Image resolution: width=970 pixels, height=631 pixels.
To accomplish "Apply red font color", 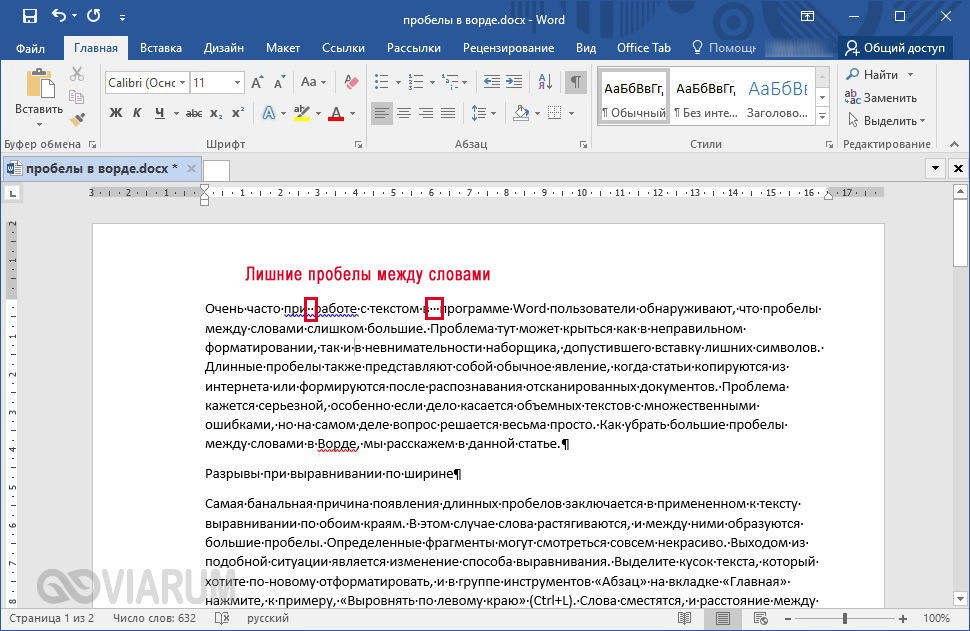I will 336,113.
